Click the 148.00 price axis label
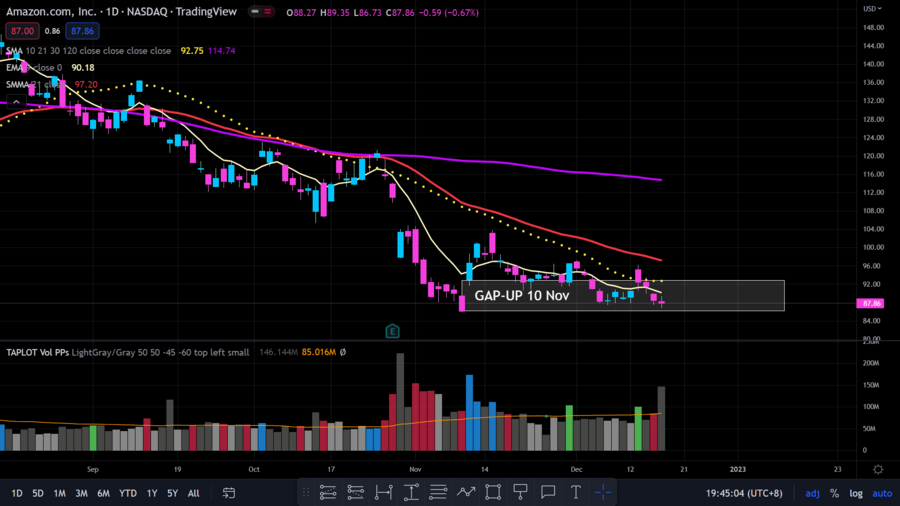Screen dimensions: 900x506 [872, 28]
